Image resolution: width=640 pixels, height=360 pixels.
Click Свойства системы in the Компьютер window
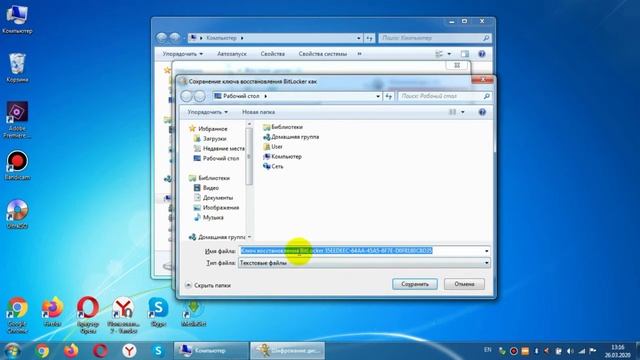[322, 54]
